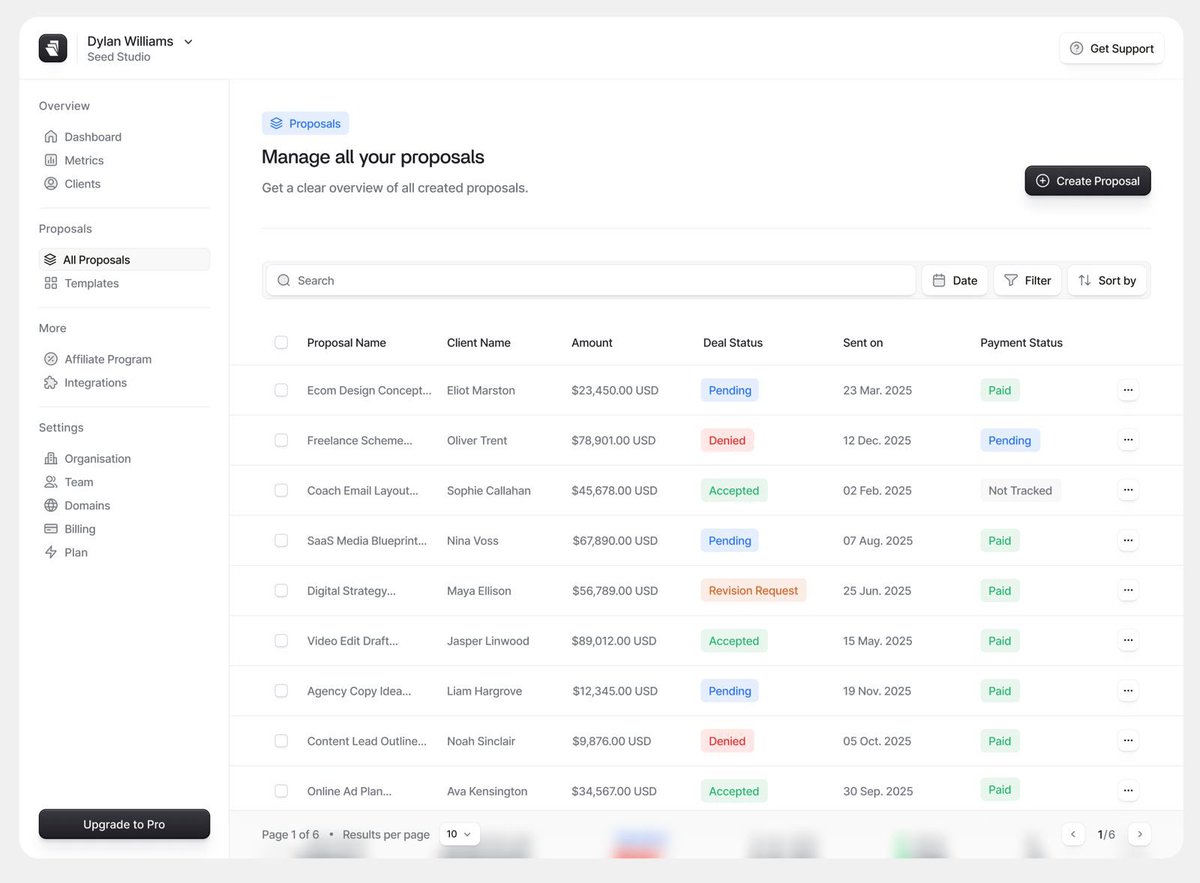The height and width of the screenshot is (883, 1200).
Task: Check the Agency Copy Idea row checkbox
Action: [281, 690]
